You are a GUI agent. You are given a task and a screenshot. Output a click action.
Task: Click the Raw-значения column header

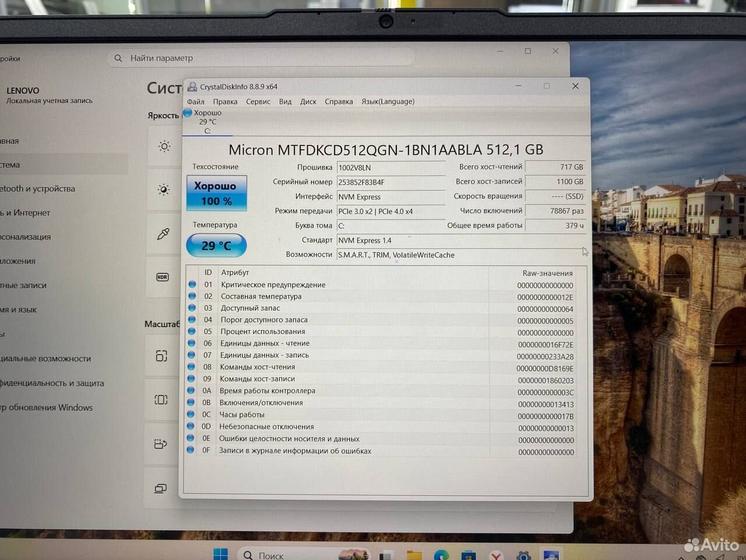[547, 273]
